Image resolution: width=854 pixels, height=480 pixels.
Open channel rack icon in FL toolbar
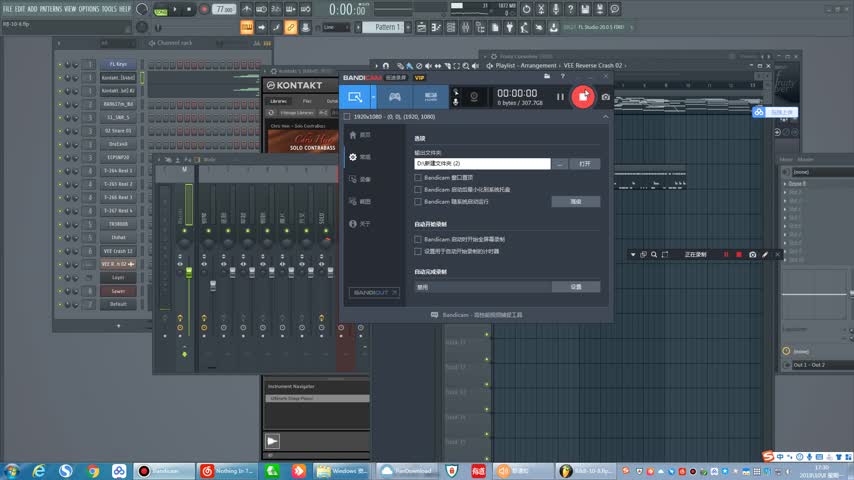pyautogui.click(x=451, y=27)
